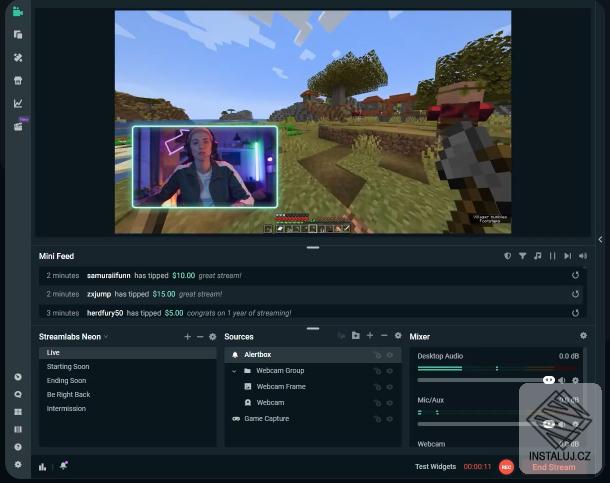The width and height of the screenshot is (610, 483).
Task: Mute event sounds in Mini Feed
Action: [x=583, y=256]
